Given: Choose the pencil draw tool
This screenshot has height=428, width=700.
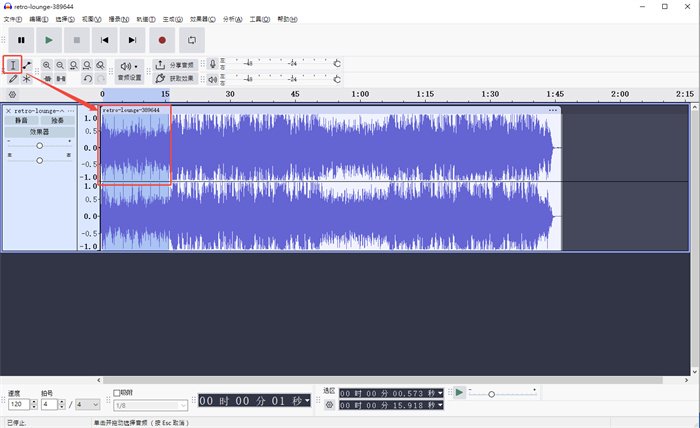Looking at the screenshot, I should click(x=13, y=78).
